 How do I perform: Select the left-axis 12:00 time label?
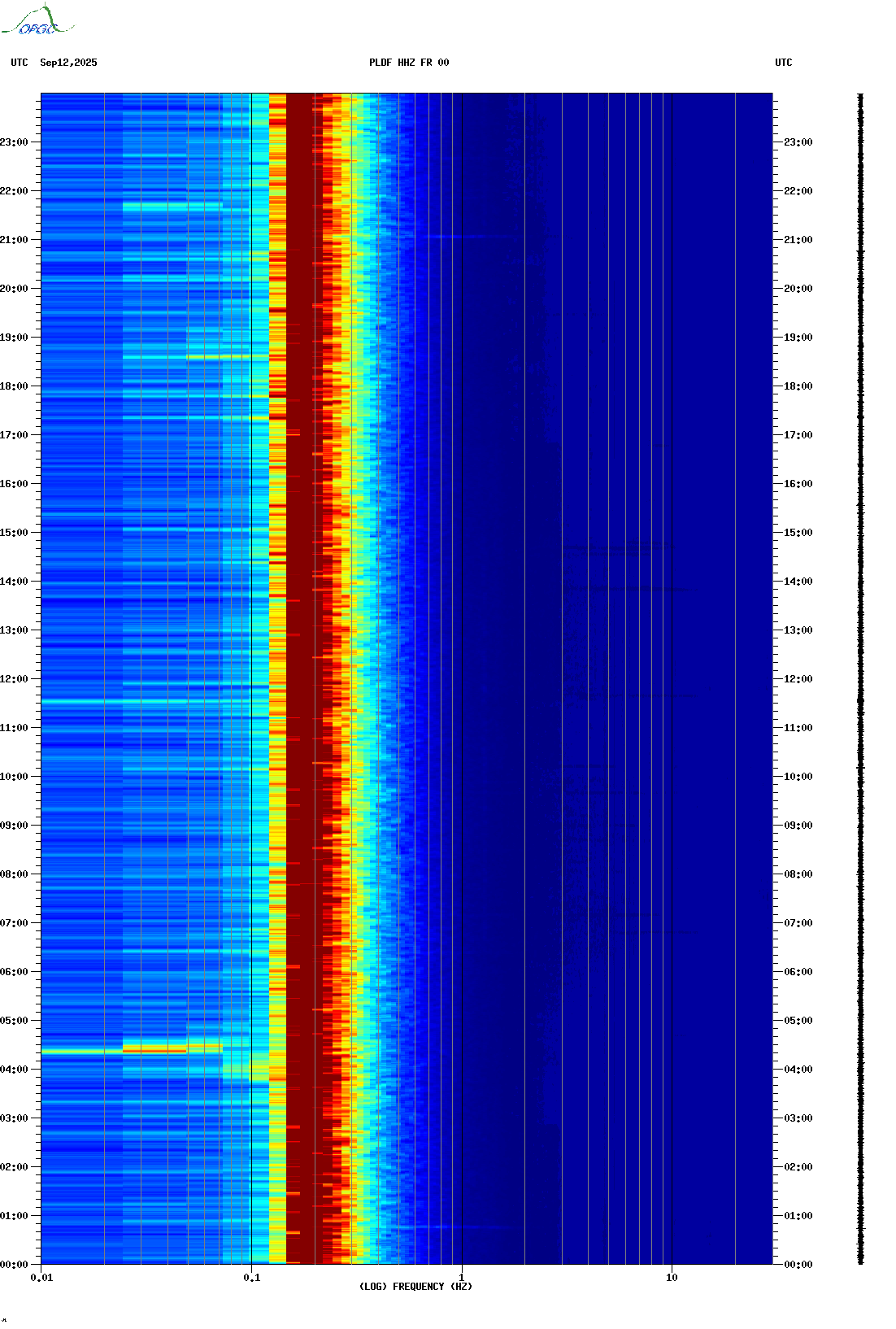pyautogui.click(x=14, y=679)
